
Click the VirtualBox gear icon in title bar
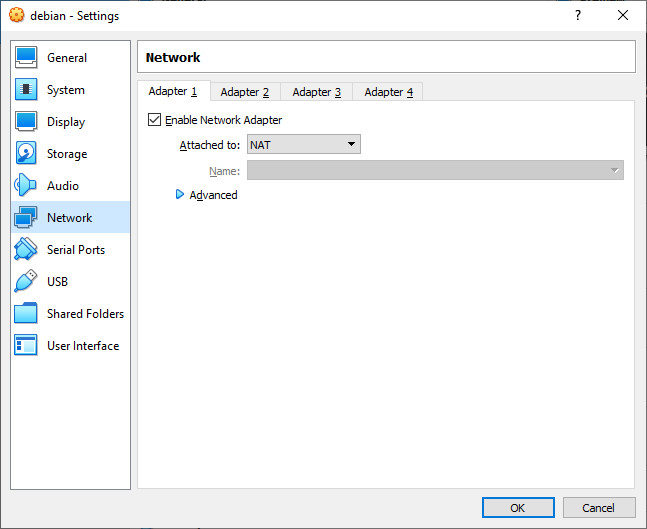click(17, 15)
